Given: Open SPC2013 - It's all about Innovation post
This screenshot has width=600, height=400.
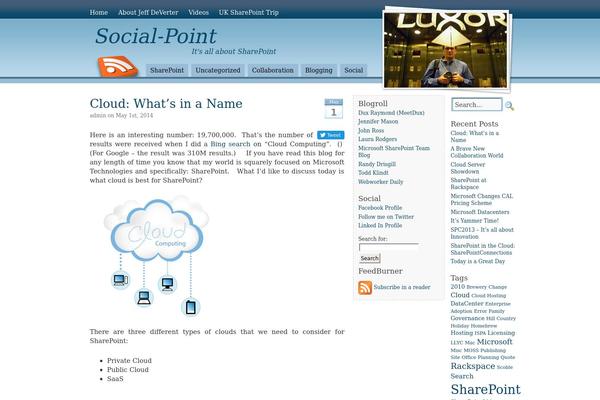Looking at the screenshot, I should tap(482, 233).
